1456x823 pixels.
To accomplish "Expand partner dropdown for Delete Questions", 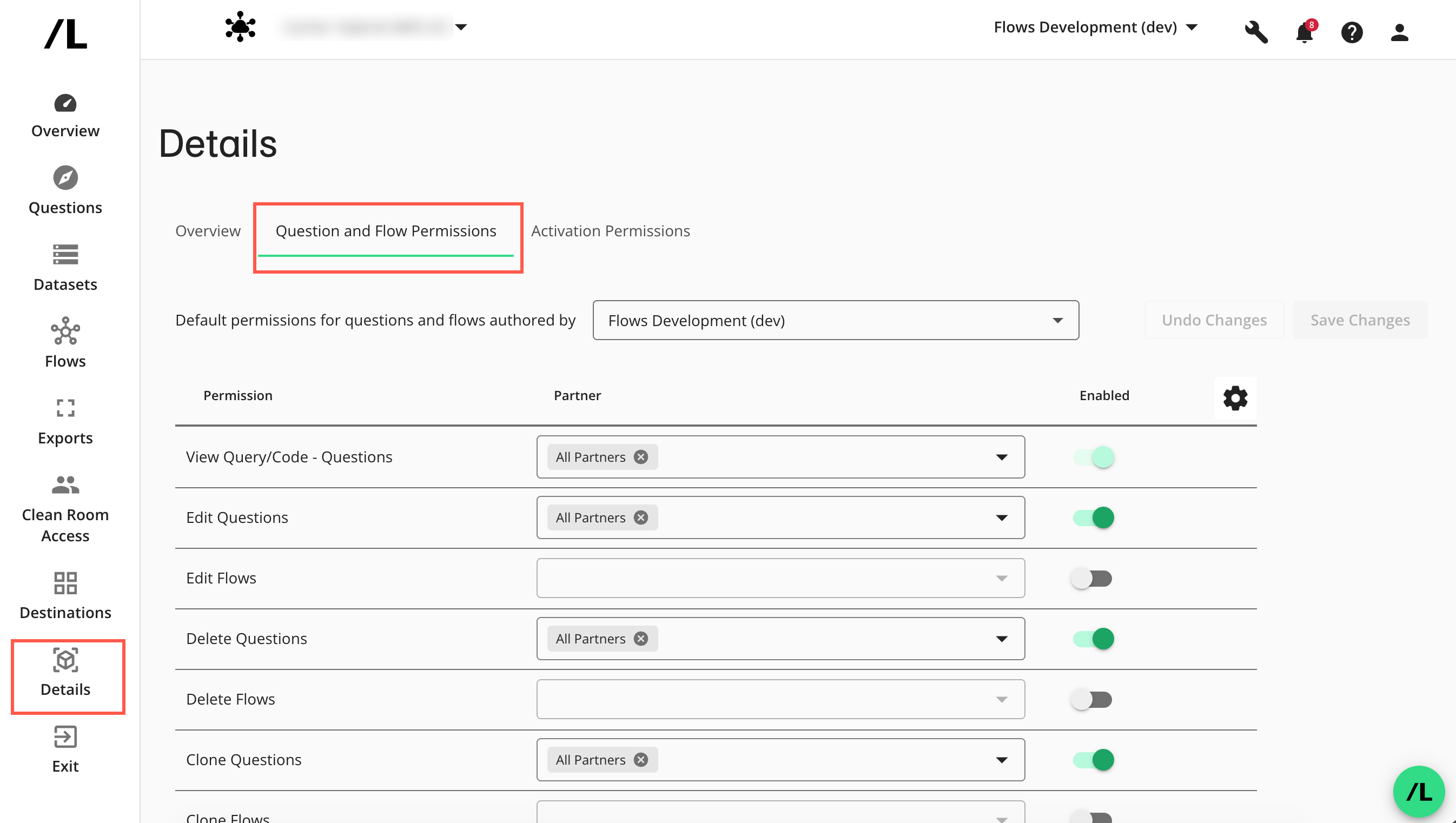I will [x=1001, y=638].
